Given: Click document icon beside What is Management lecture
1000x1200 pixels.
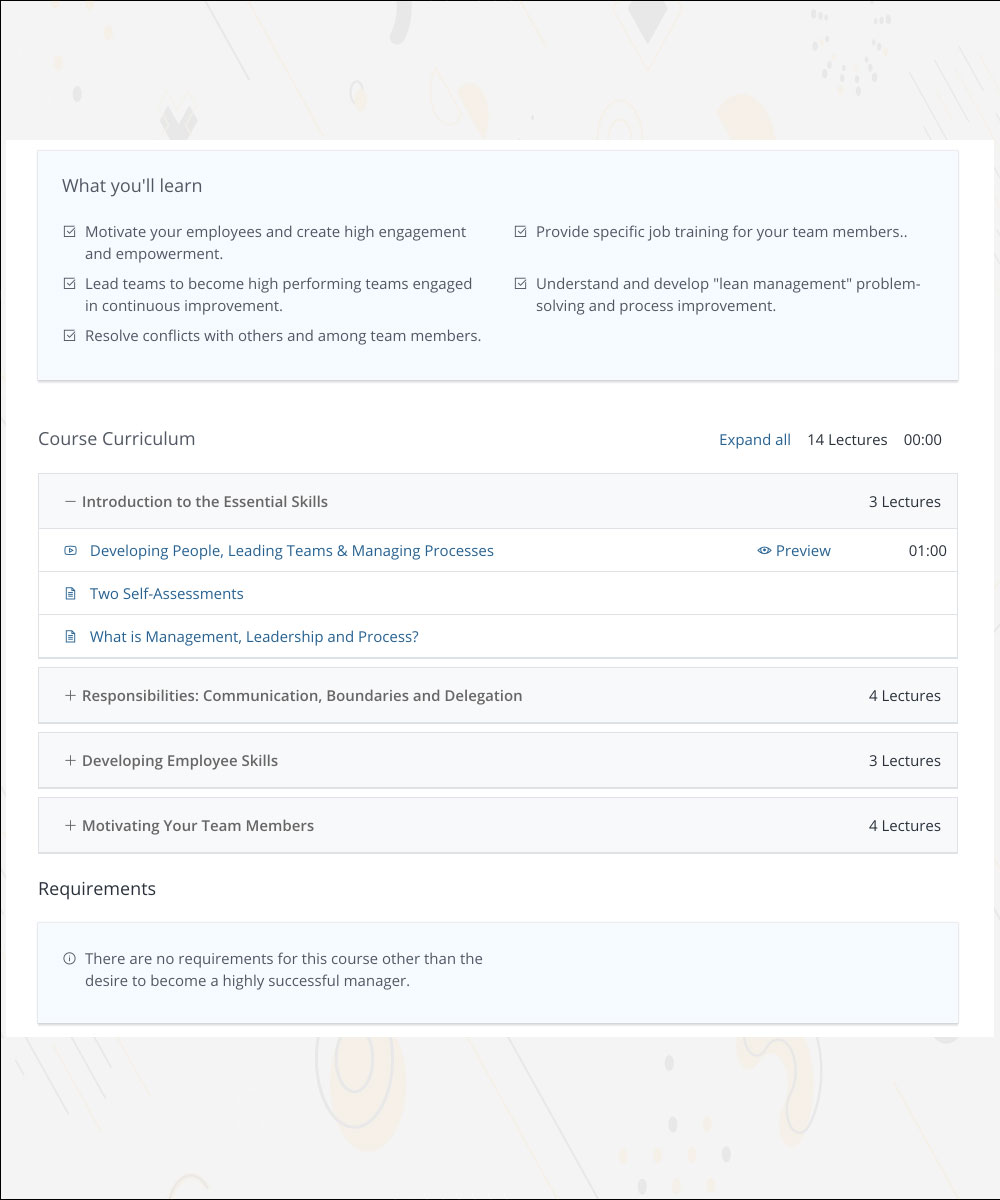Looking at the screenshot, I should point(70,637).
